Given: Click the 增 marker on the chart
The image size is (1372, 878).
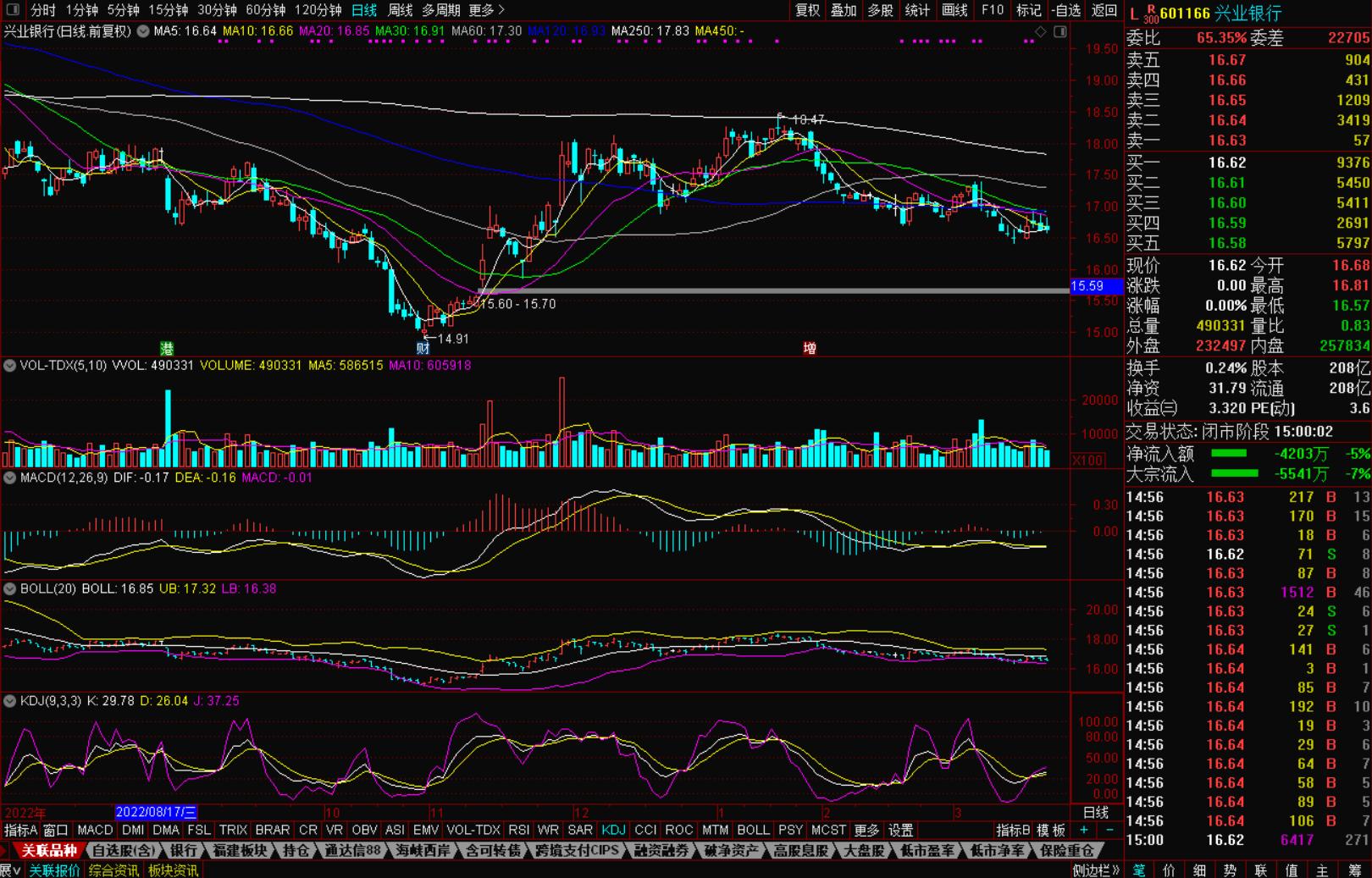Looking at the screenshot, I should pyautogui.click(x=810, y=348).
